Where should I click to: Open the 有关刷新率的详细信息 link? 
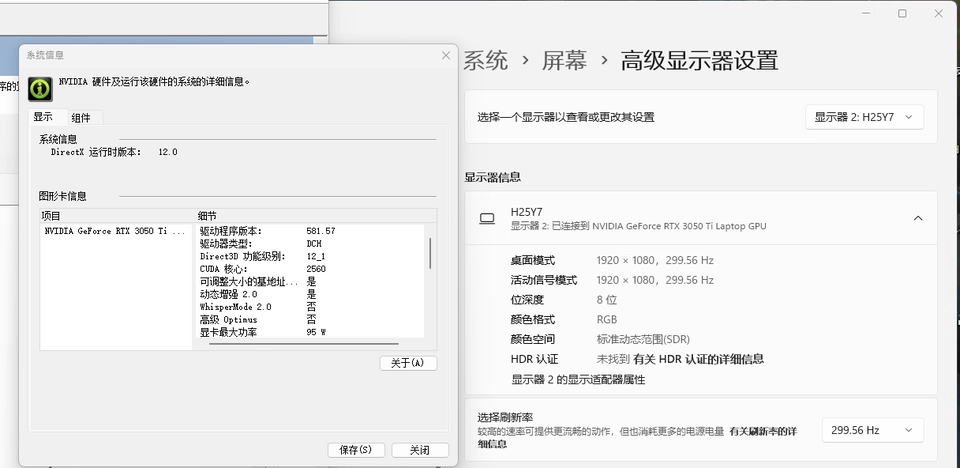point(762,431)
